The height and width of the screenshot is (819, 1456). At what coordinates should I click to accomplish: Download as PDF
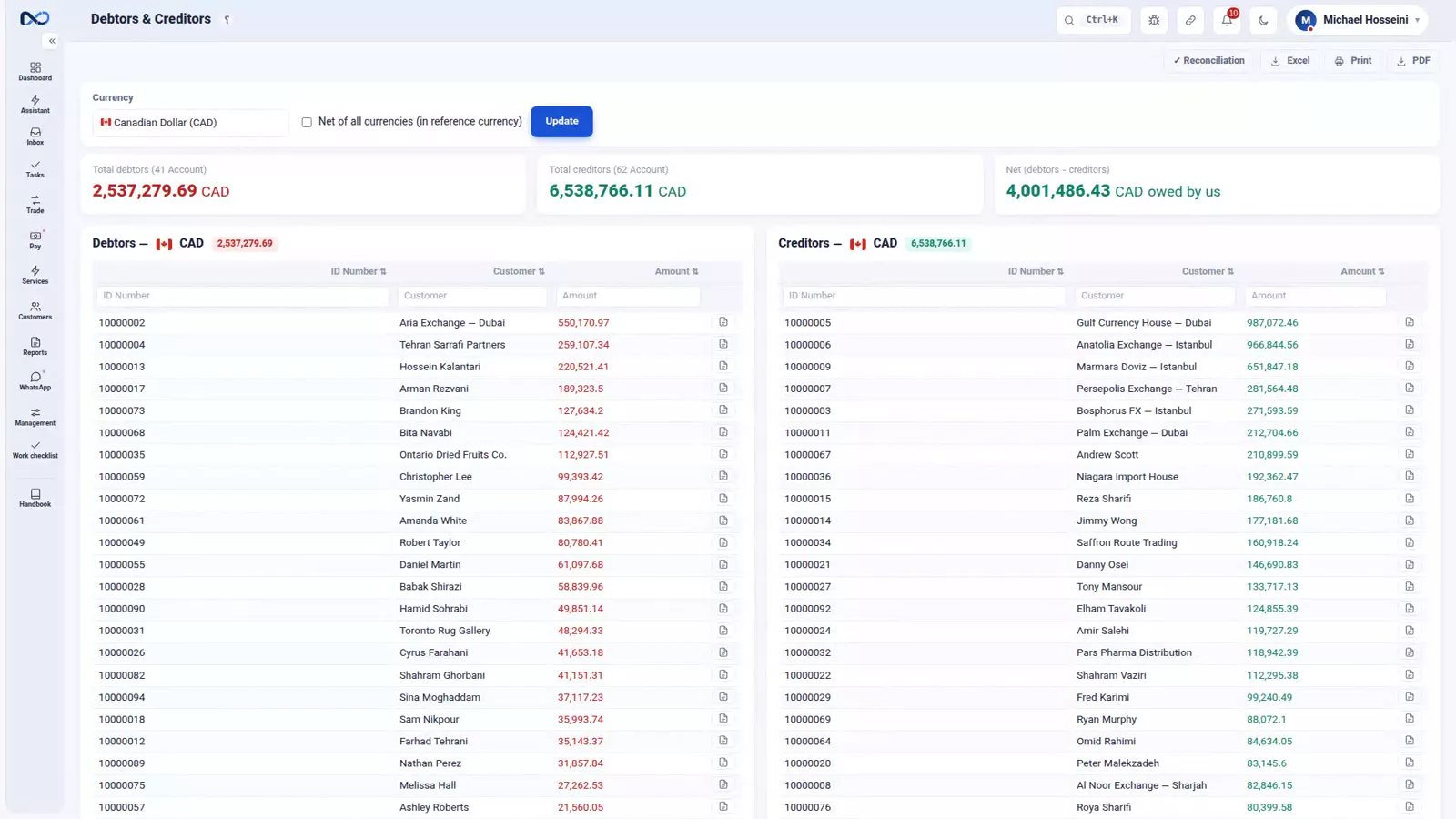click(1413, 61)
